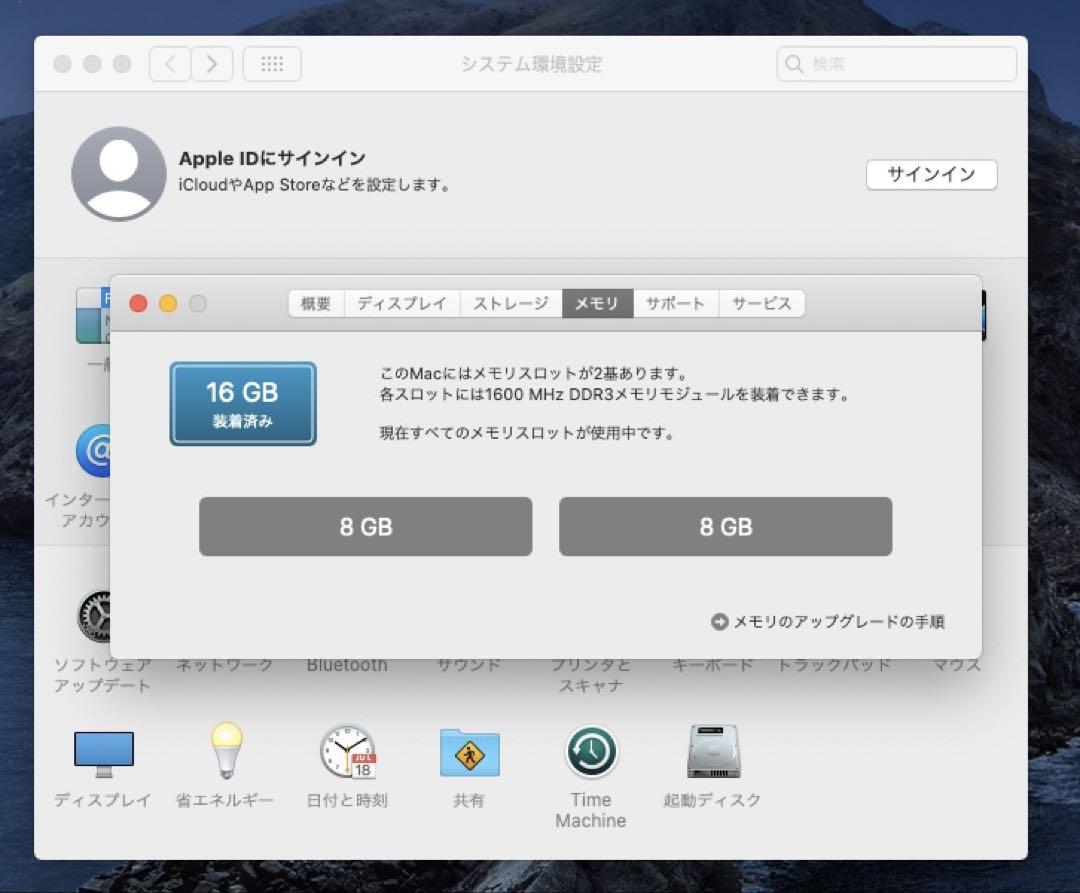This screenshot has height=893, width=1080.
Task: Click the partially hidden ソフトウェアアップデート gear icon
Action: tap(94, 616)
